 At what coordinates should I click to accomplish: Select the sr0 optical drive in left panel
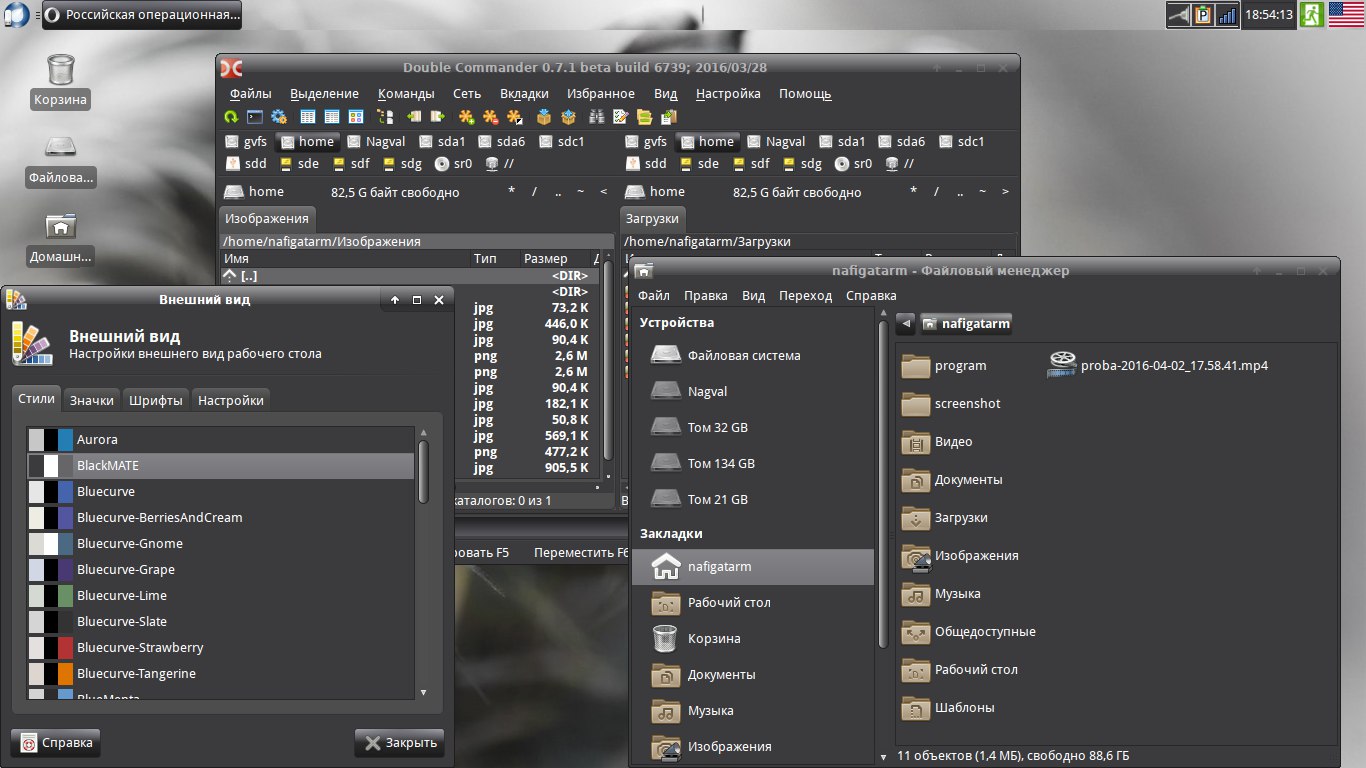pos(453,164)
